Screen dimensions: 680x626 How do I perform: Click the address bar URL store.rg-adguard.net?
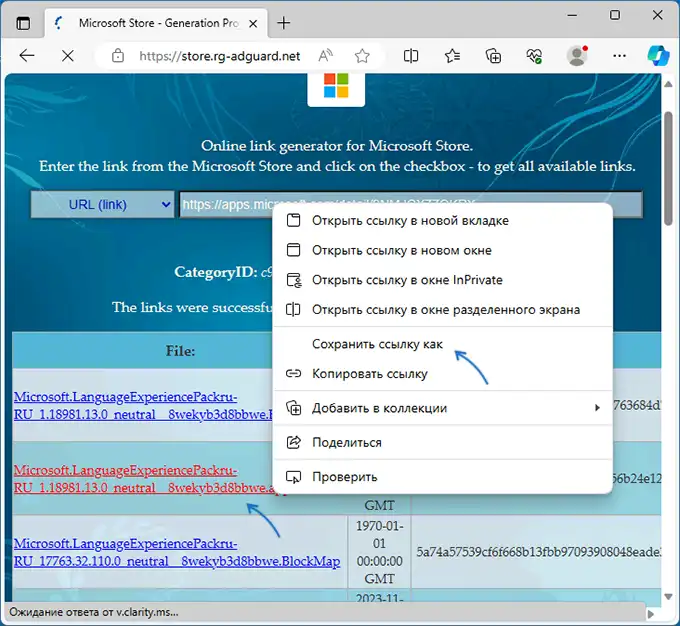(219, 56)
